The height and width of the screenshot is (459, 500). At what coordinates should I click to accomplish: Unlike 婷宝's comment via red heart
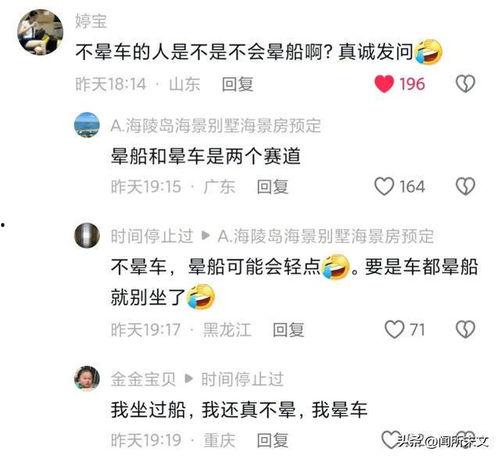[384, 84]
